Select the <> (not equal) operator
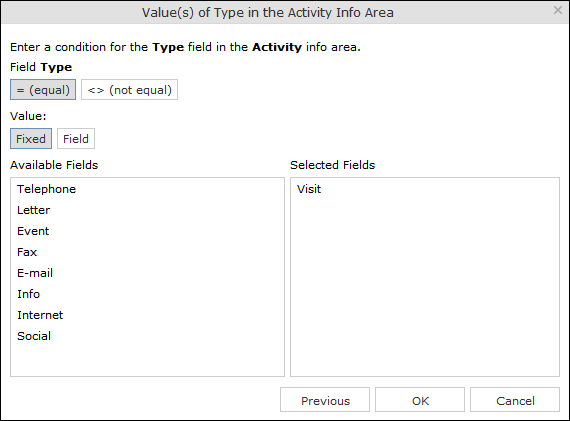The image size is (570, 421). point(129,89)
